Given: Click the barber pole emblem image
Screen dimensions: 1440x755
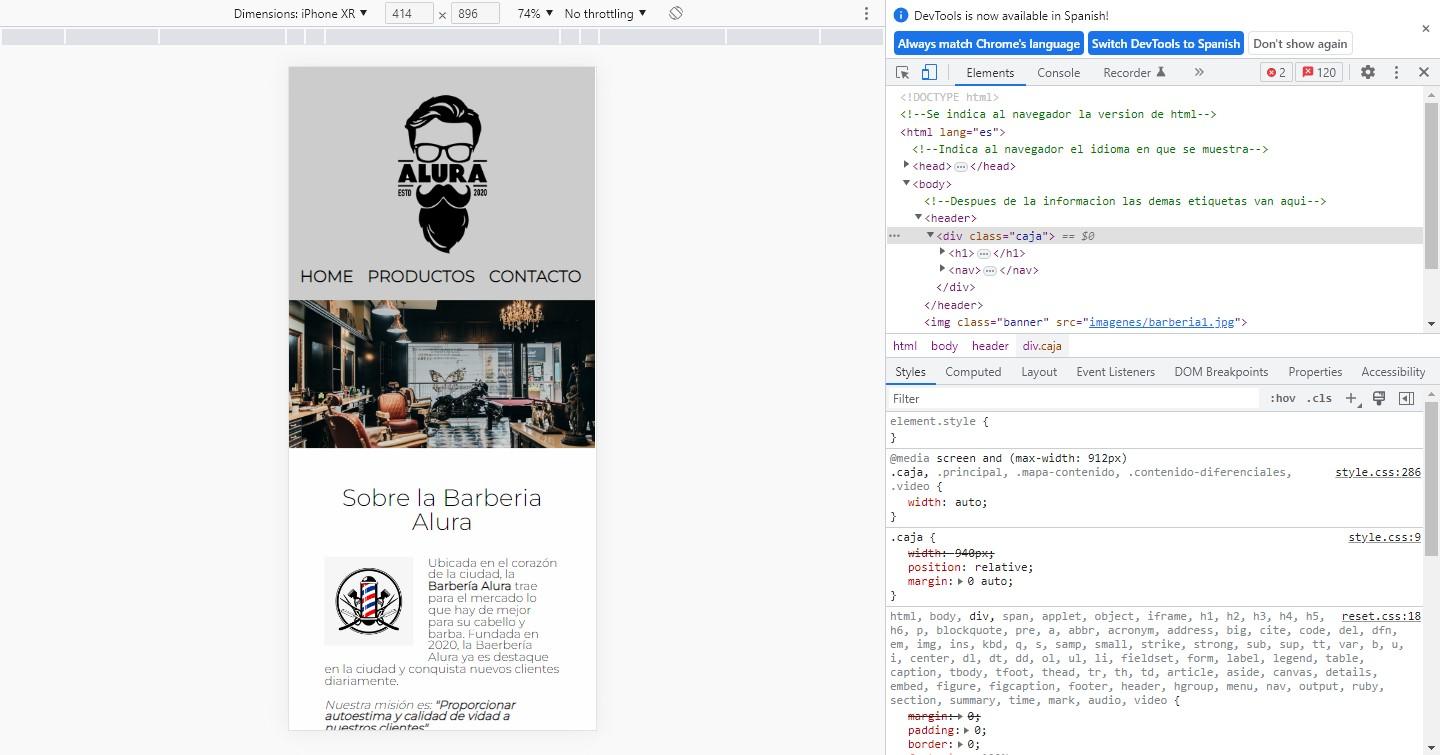Looking at the screenshot, I should click(x=368, y=601).
